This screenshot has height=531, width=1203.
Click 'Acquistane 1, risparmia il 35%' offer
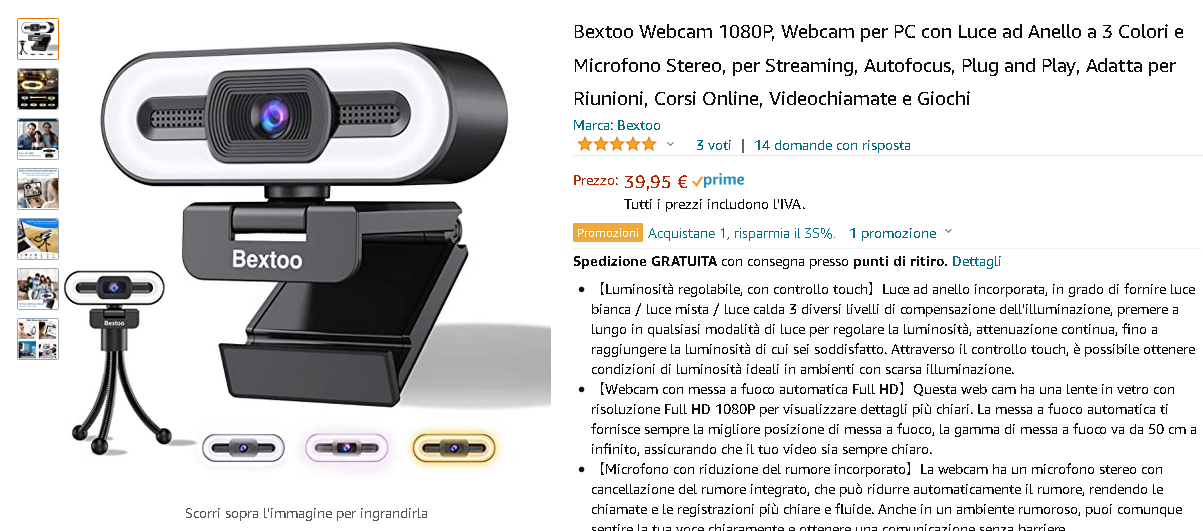pos(741,233)
